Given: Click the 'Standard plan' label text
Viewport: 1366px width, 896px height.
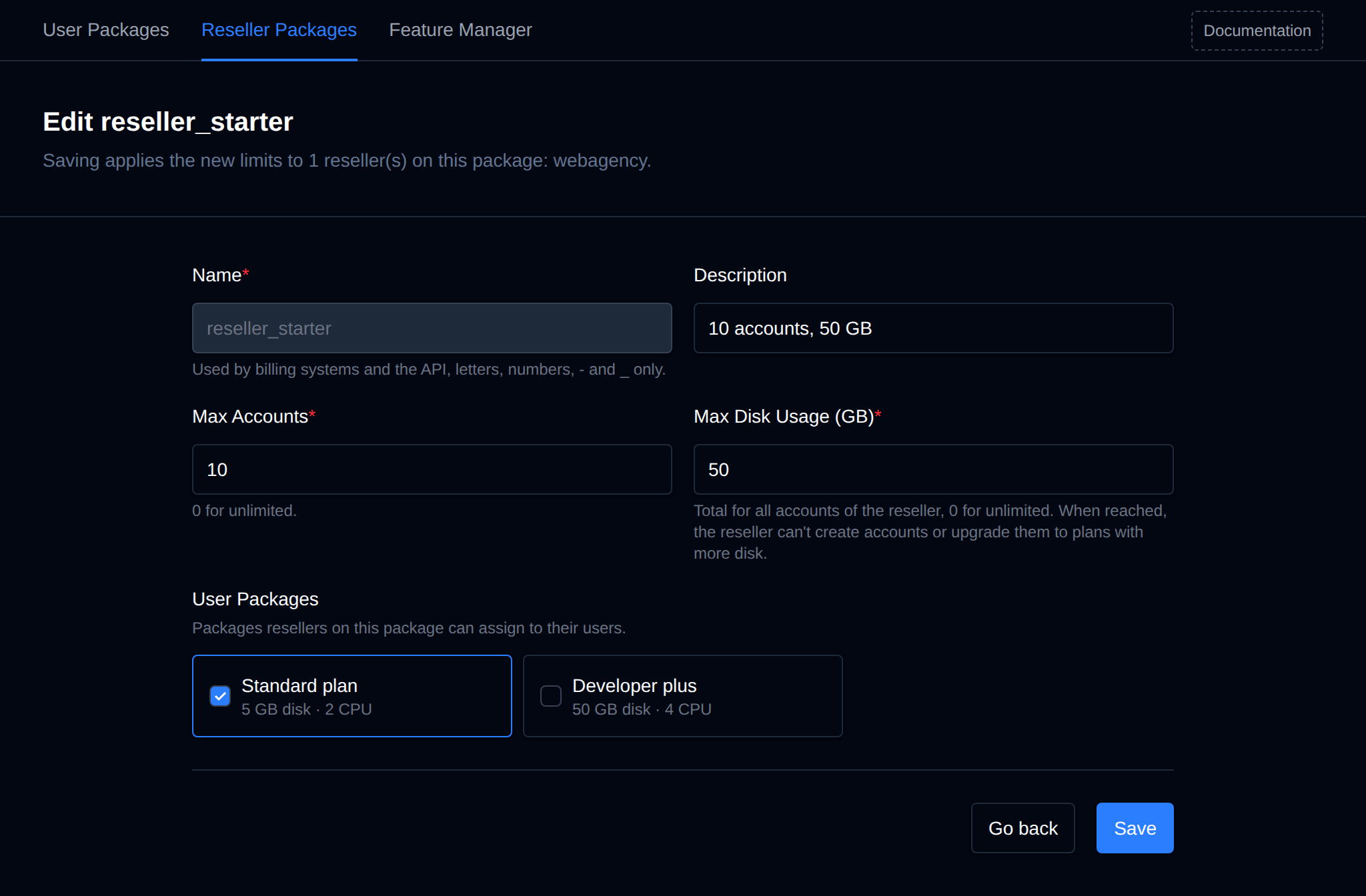Looking at the screenshot, I should point(299,685).
